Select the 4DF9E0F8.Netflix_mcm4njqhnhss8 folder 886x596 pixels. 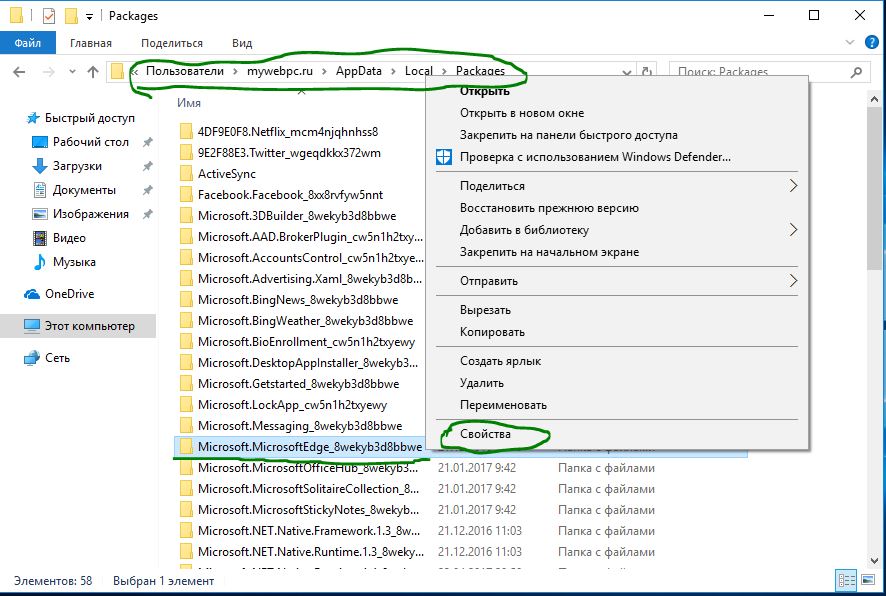[x=288, y=132]
